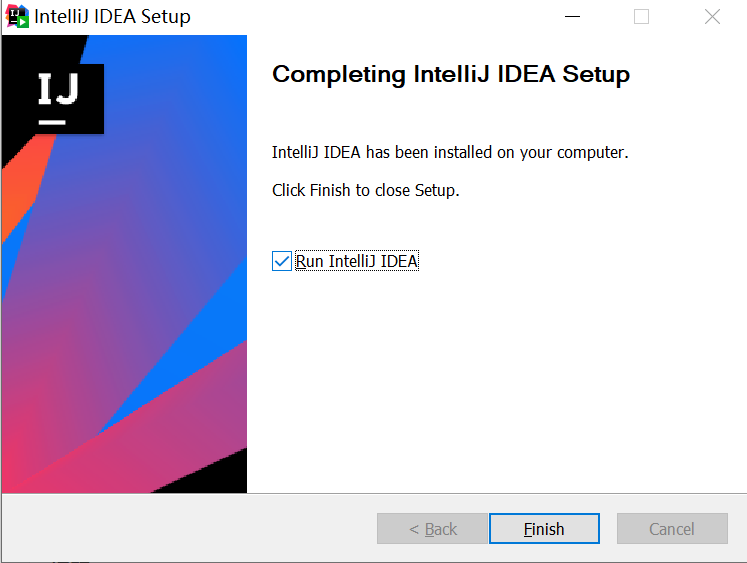Minimize the IntelliJ IDEA Setup window

(x=572, y=17)
